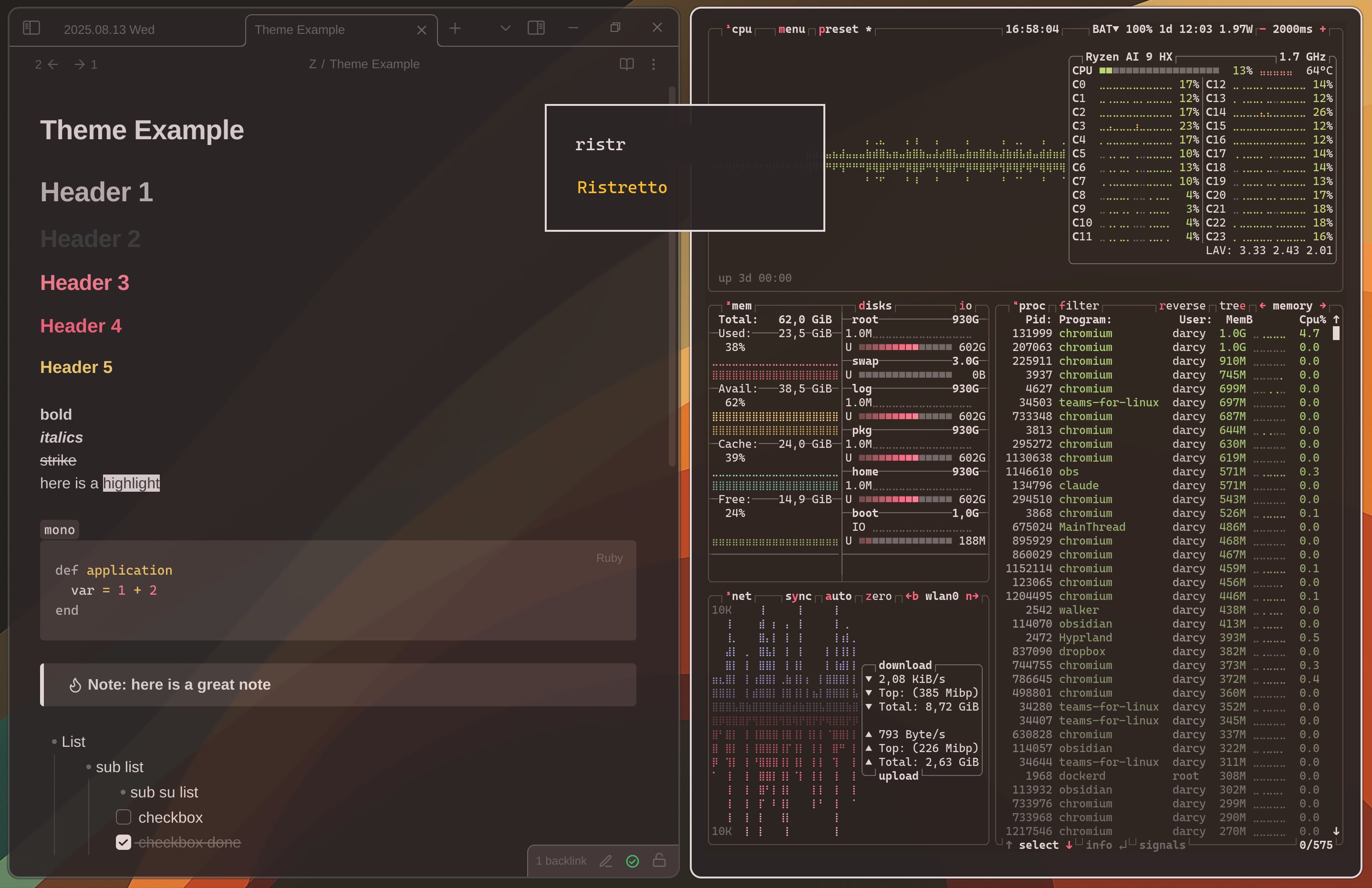Toggle the left sidebar panel icon
The height and width of the screenshot is (888, 1372).
(31, 28)
